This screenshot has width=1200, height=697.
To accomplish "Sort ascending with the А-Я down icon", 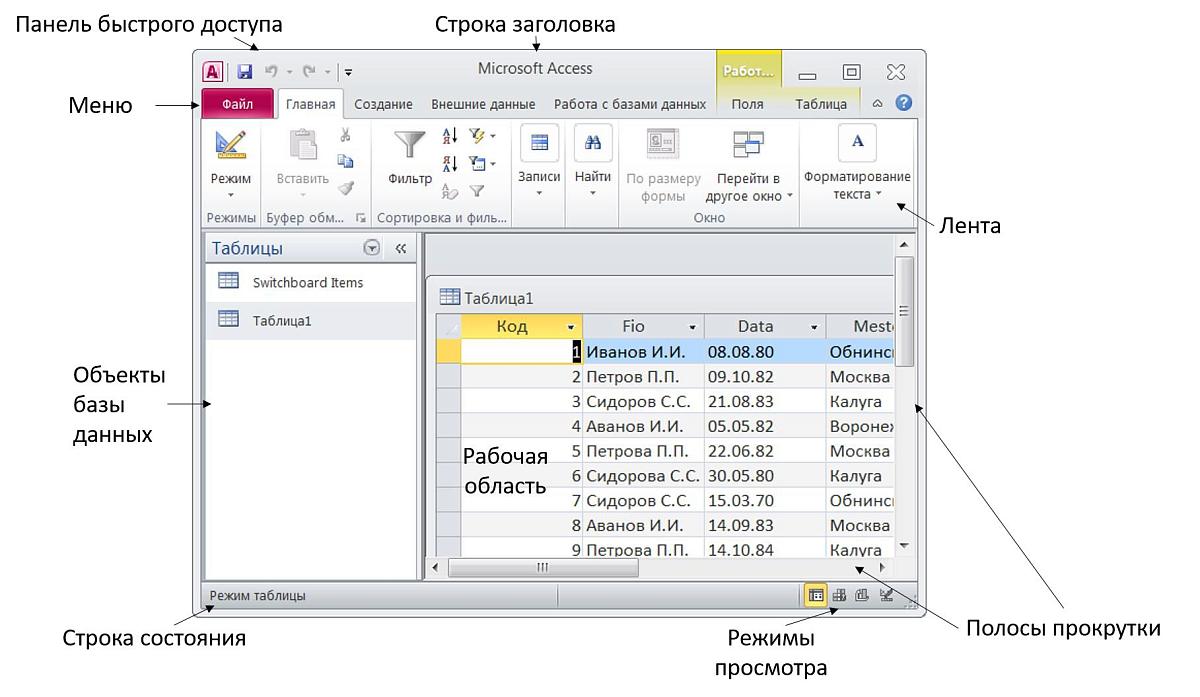I will click(450, 136).
